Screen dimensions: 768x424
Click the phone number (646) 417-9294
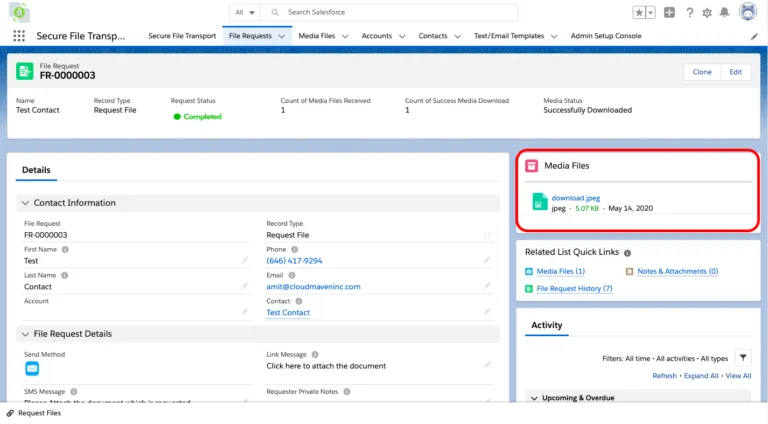tap(294, 261)
